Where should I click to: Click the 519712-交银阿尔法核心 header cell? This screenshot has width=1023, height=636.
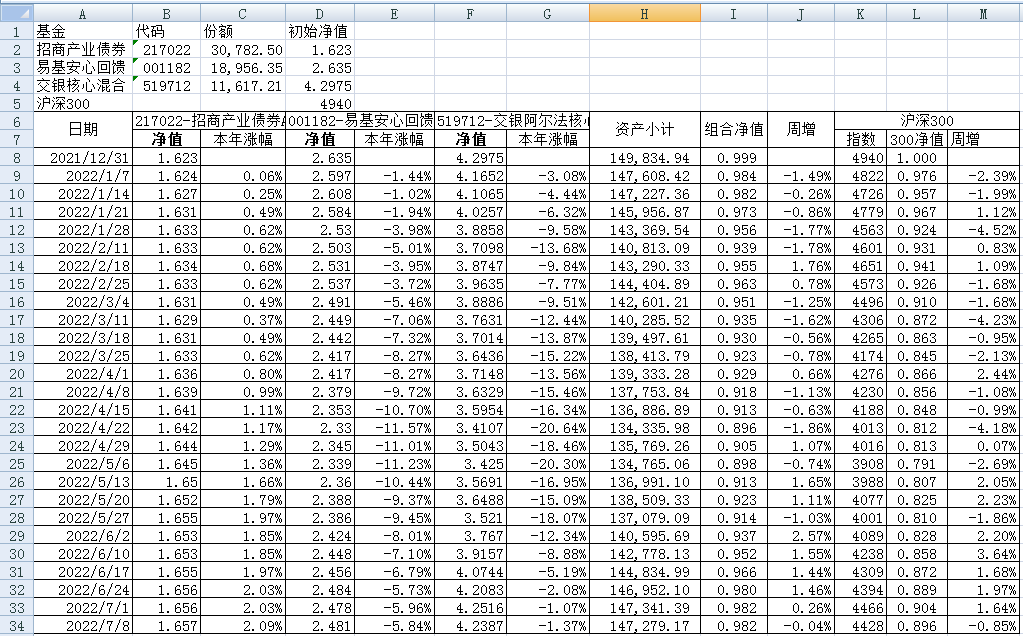click(513, 121)
